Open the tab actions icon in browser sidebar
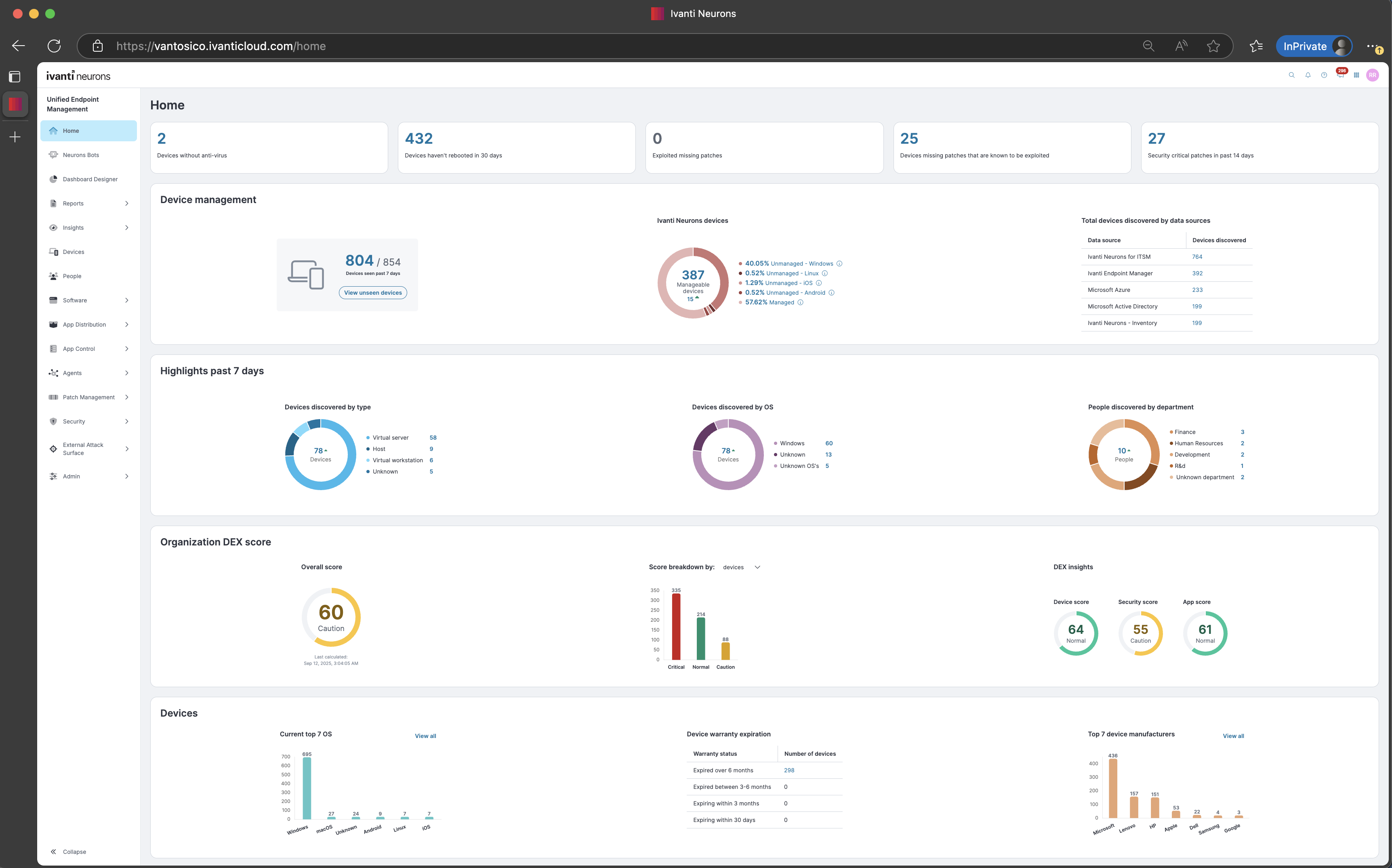1392x868 pixels. pyautogui.click(x=15, y=76)
